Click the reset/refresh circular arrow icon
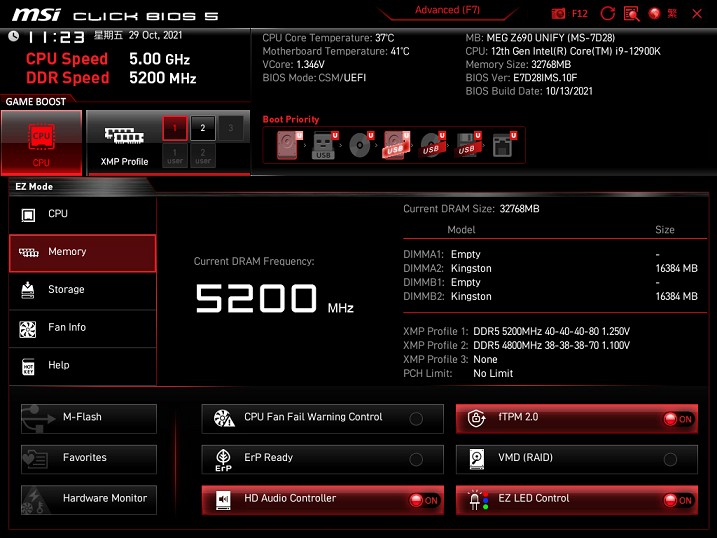This screenshot has width=717, height=538. click(607, 13)
